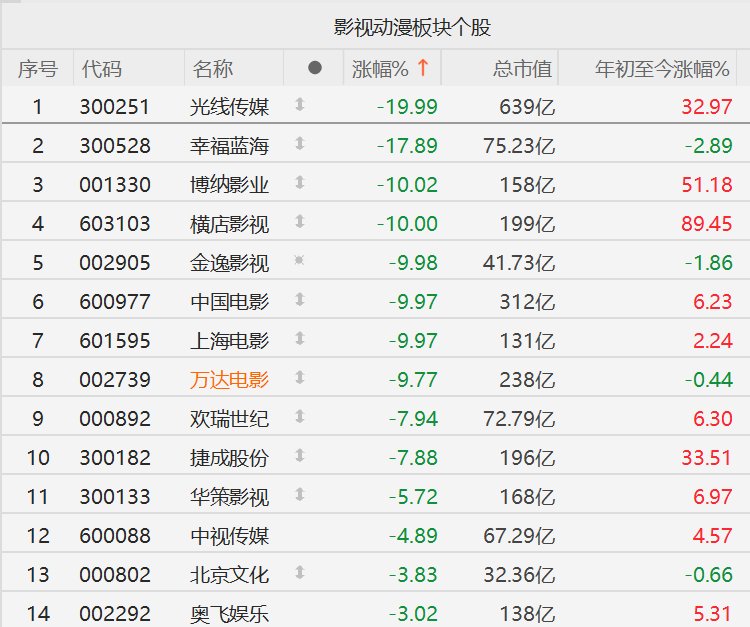The image size is (750, 627).
Task: Click the up-down marker icon for 北京文化
Action: click(x=300, y=572)
